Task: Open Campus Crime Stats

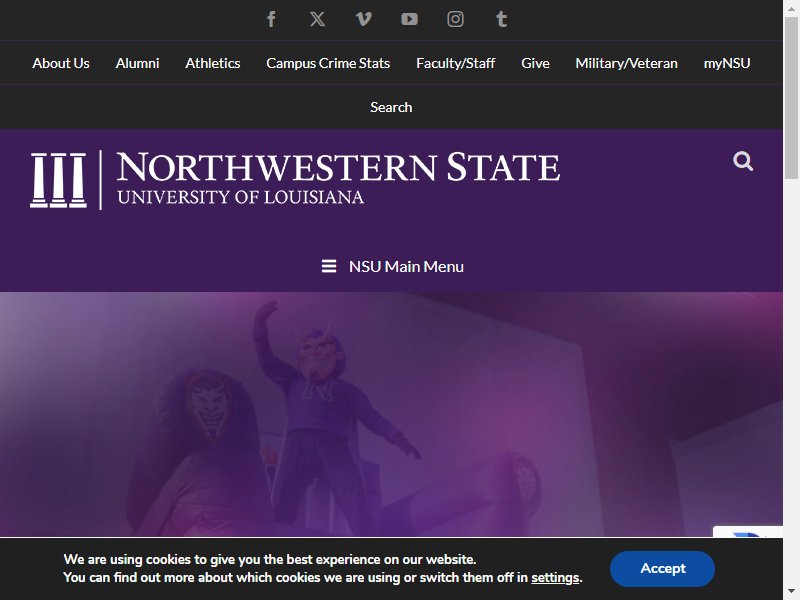Action: pos(328,63)
